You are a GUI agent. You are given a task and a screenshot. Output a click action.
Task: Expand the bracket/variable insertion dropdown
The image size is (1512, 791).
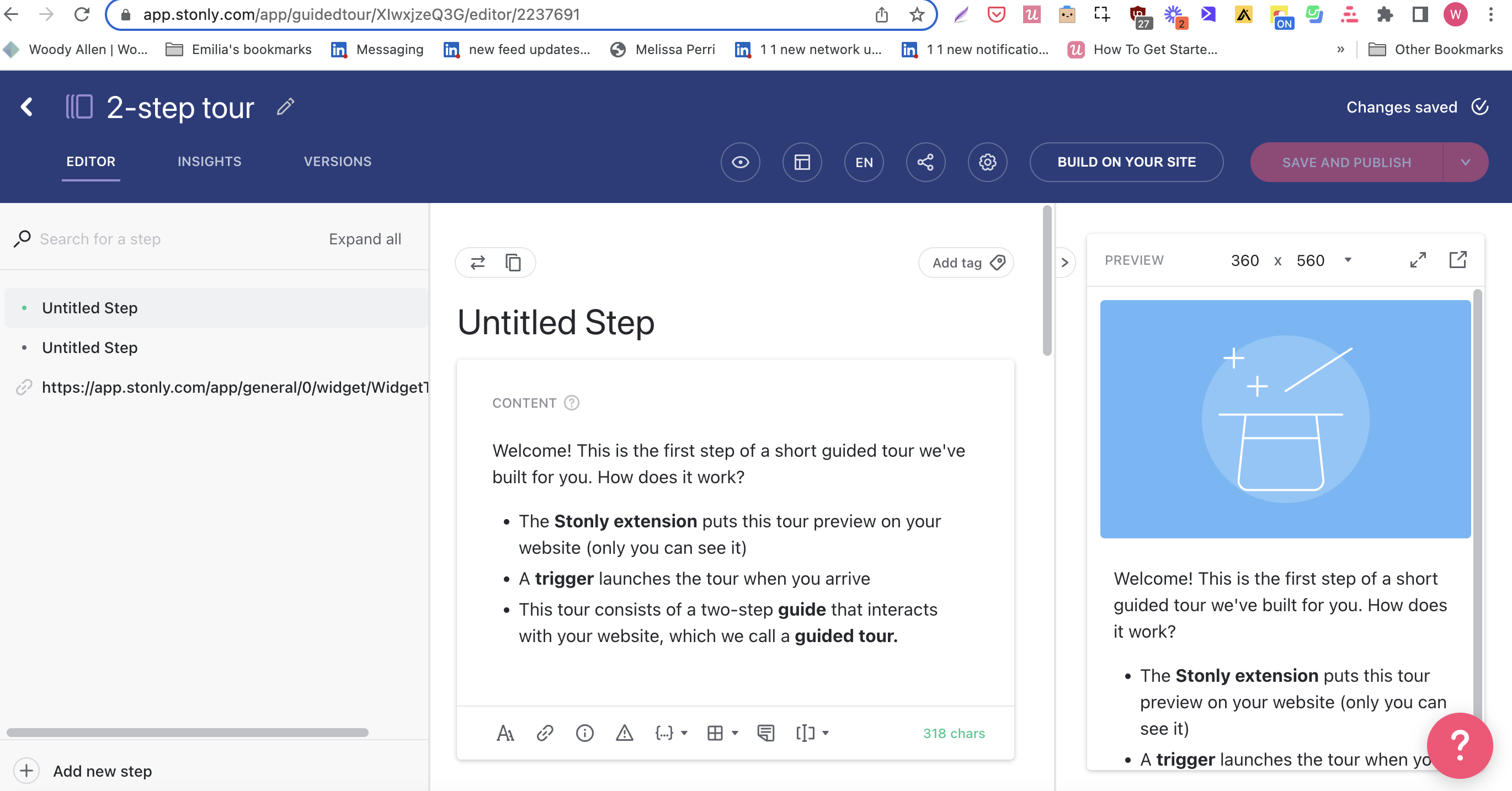click(671, 733)
